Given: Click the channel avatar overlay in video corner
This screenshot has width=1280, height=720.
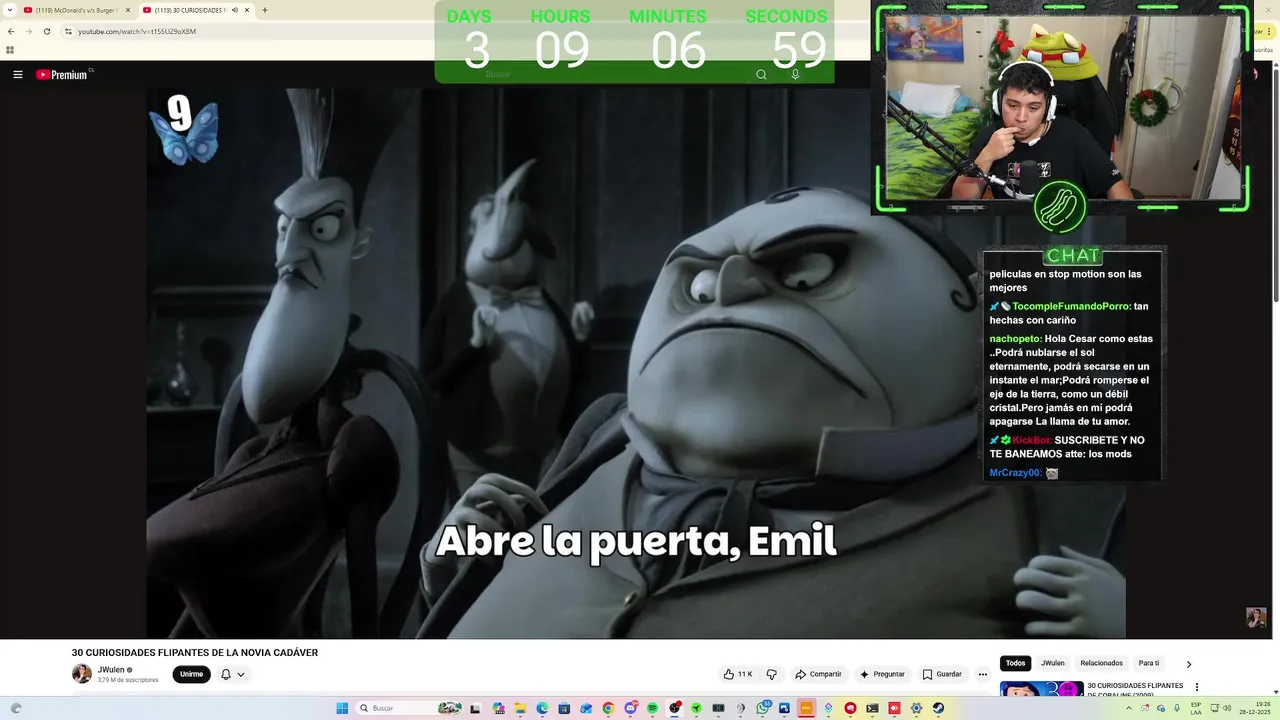Looking at the screenshot, I should [1256, 617].
